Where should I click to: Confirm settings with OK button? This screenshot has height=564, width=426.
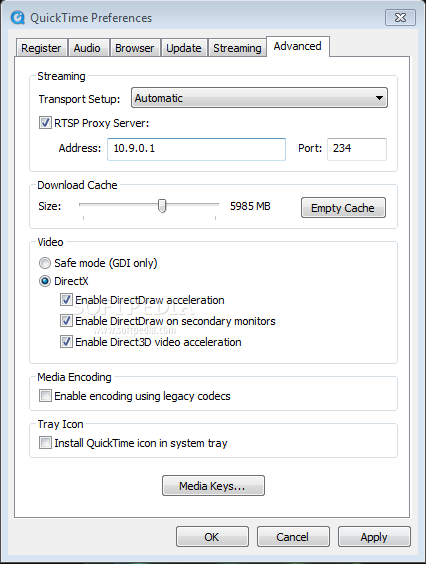(x=212, y=537)
